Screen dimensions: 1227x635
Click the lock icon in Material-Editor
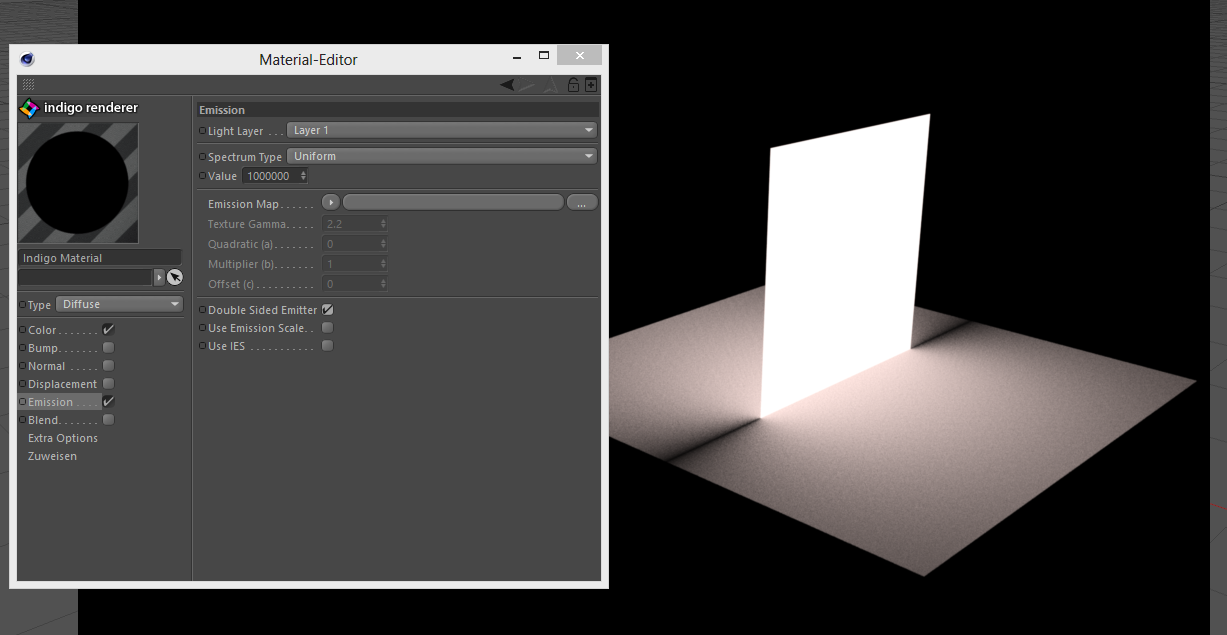(x=573, y=85)
